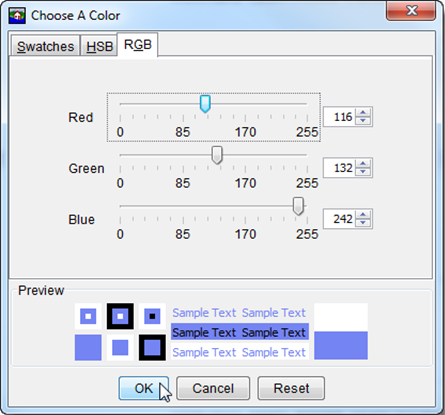Confirm the color with OK
This screenshot has width=445, height=415.
(x=144, y=388)
